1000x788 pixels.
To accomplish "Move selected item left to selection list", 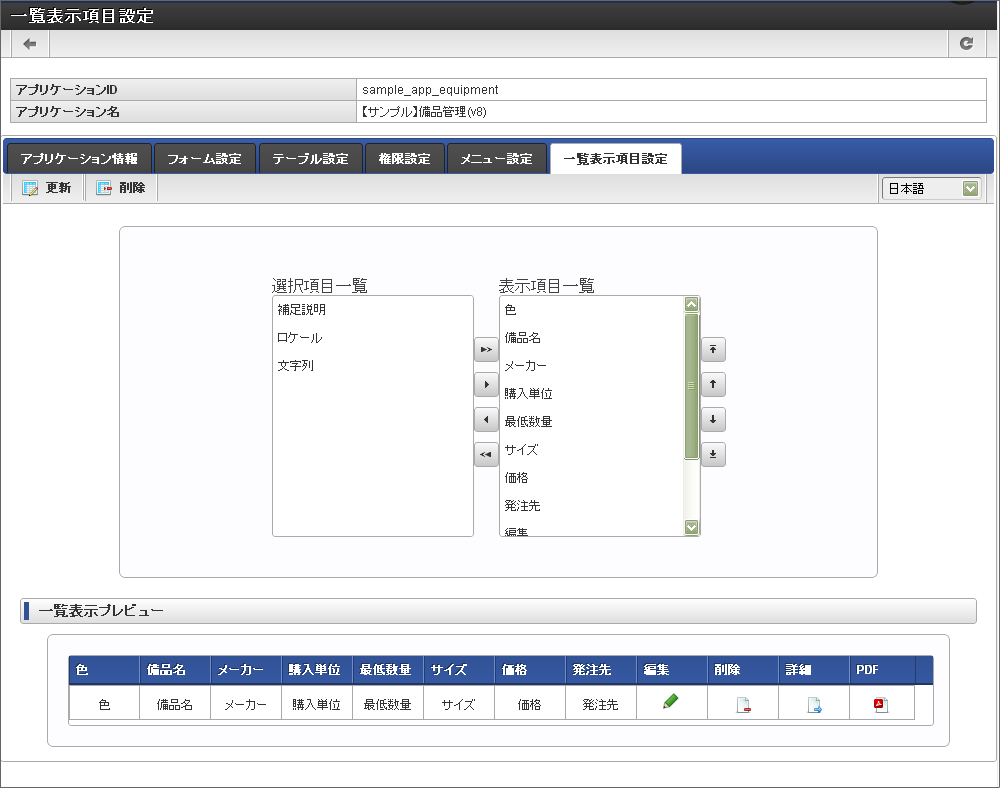I will [486, 420].
